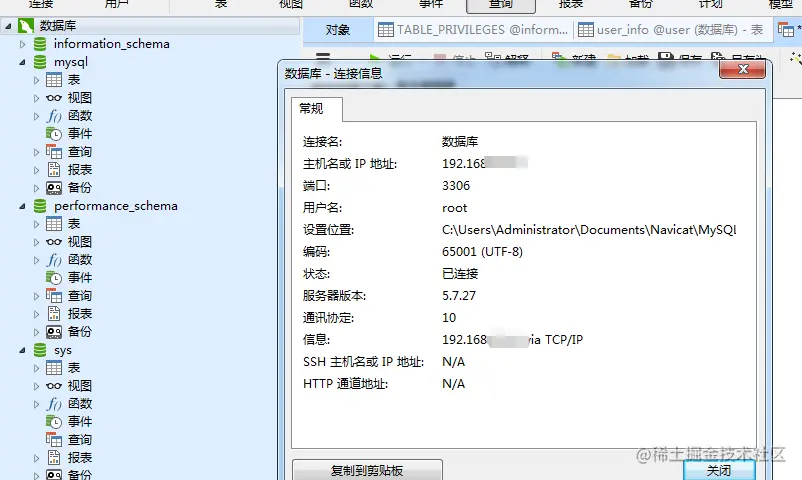Image resolution: width=802 pixels, height=480 pixels.
Task: Open the 表 tables icon under performance_schema
Action: pos(54,224)
